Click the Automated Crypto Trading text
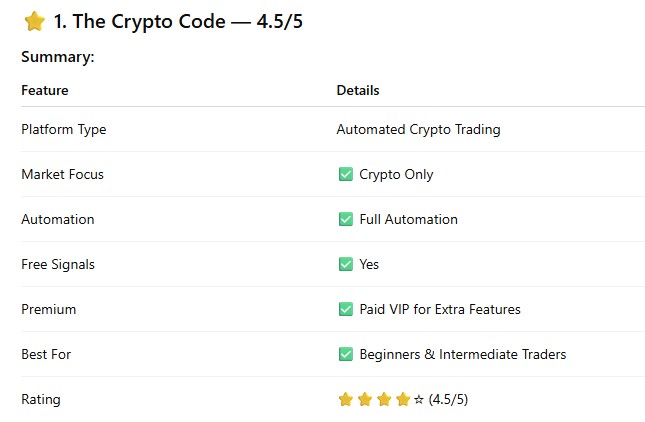Screen dimensions: 645x422 [418, 130]
